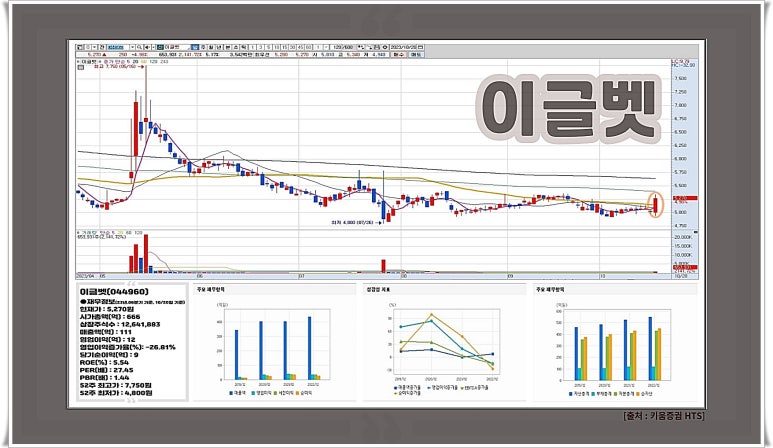Select the 60 interval button
The height and width of the screenshot is (448, 773).
(309, 47)
